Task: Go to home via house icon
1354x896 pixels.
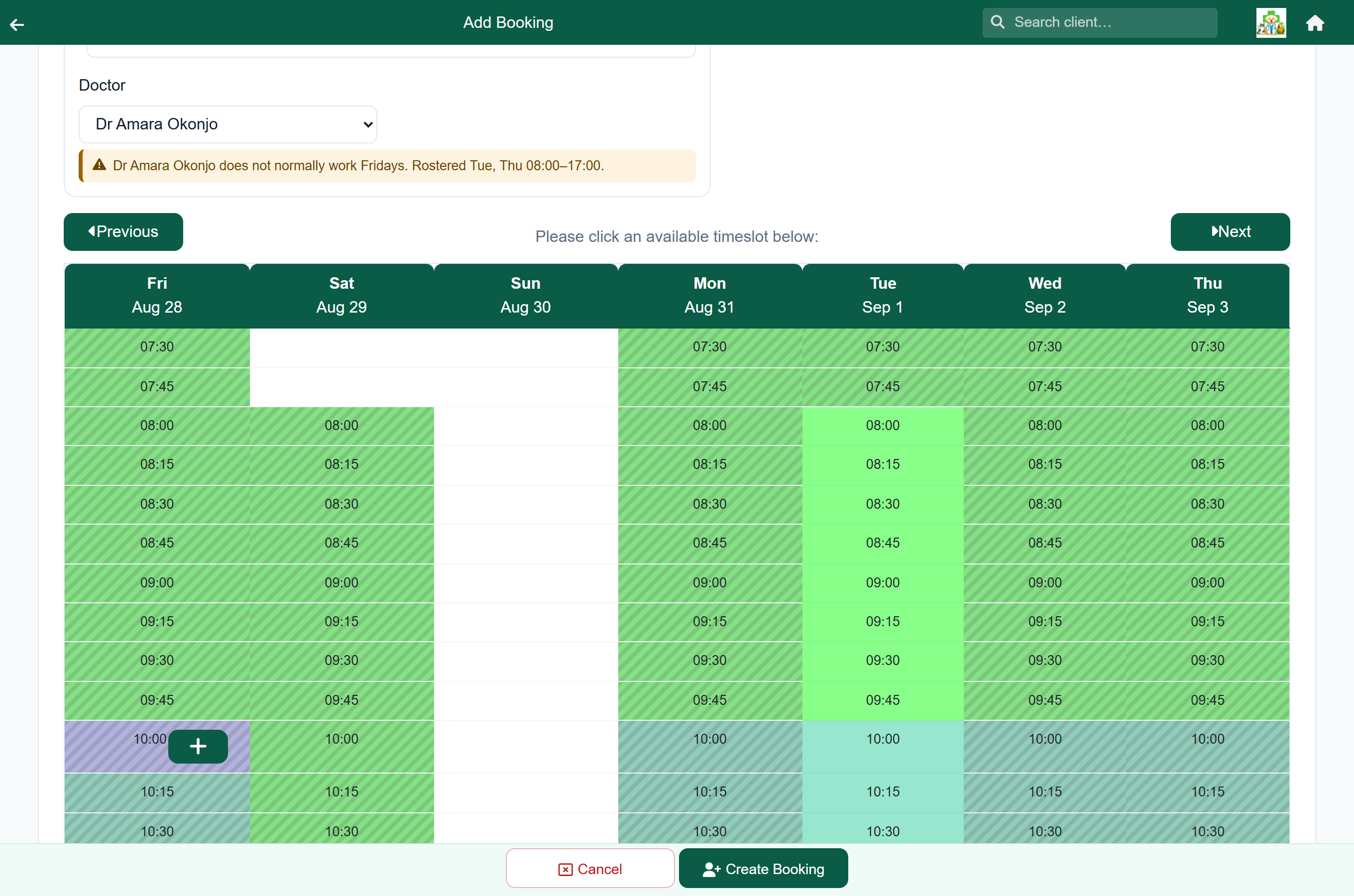Action: click(1315, 23)
